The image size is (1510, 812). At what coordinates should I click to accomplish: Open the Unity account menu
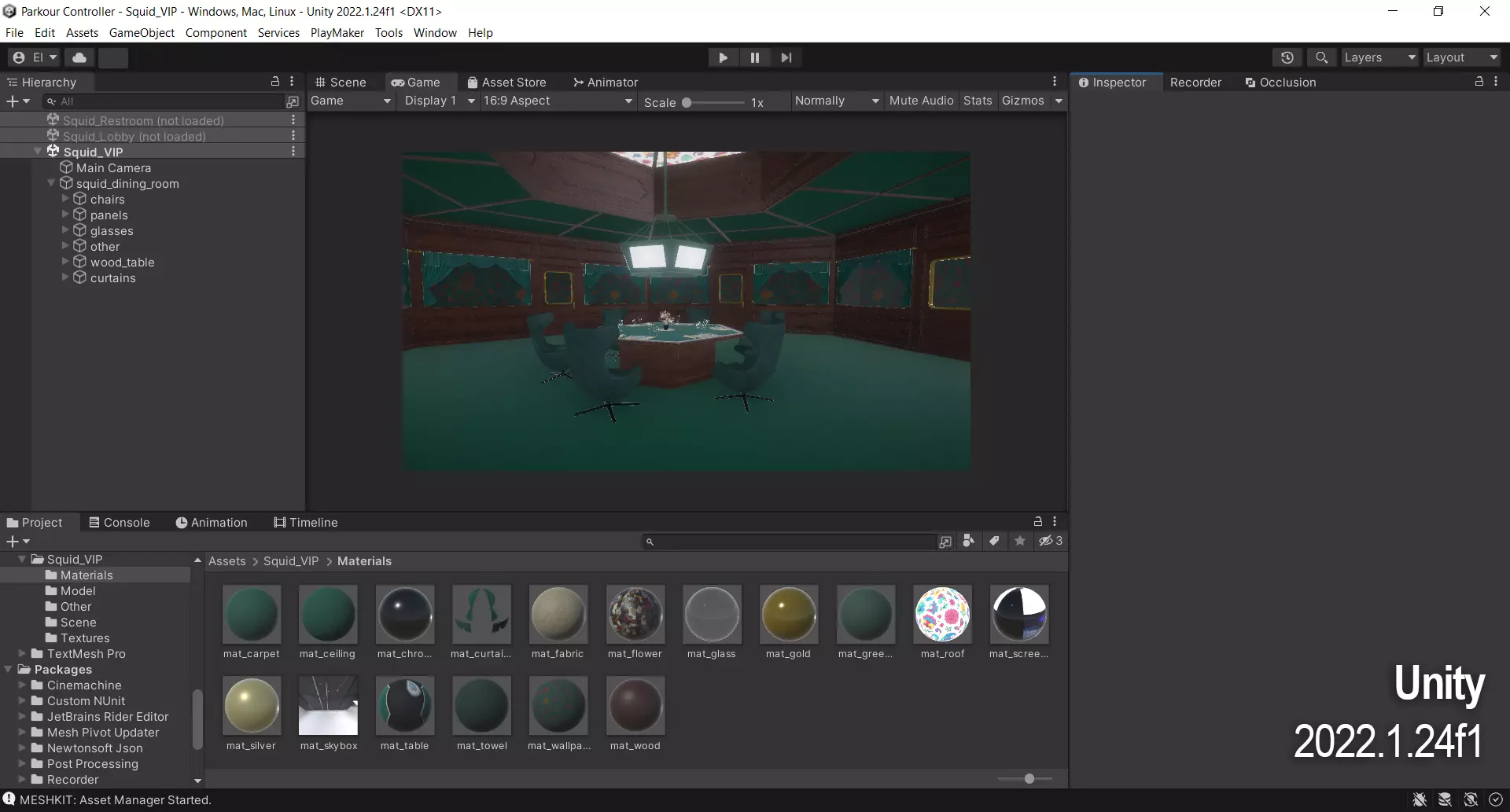[34, 57]
